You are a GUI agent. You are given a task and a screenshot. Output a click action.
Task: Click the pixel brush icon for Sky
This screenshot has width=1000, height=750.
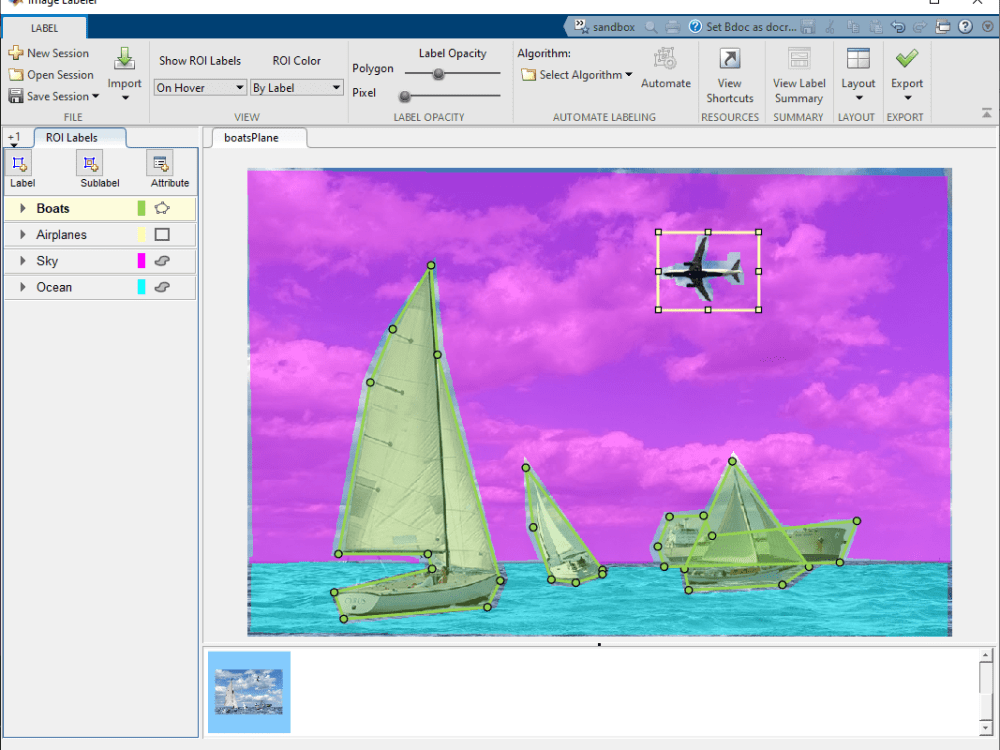pos(162,260)
